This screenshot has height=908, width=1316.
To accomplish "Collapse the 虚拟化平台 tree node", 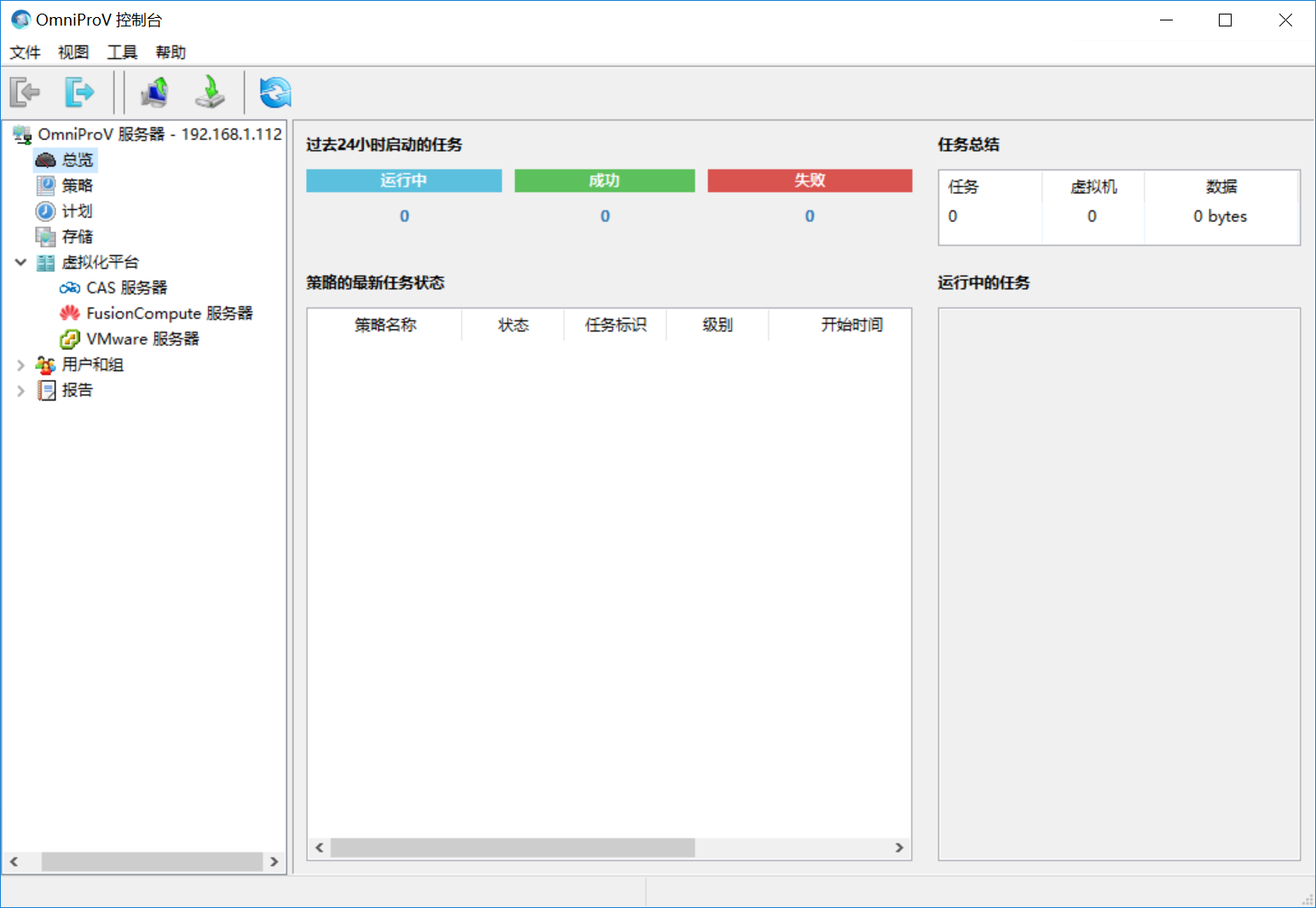I will click(20, 263).
